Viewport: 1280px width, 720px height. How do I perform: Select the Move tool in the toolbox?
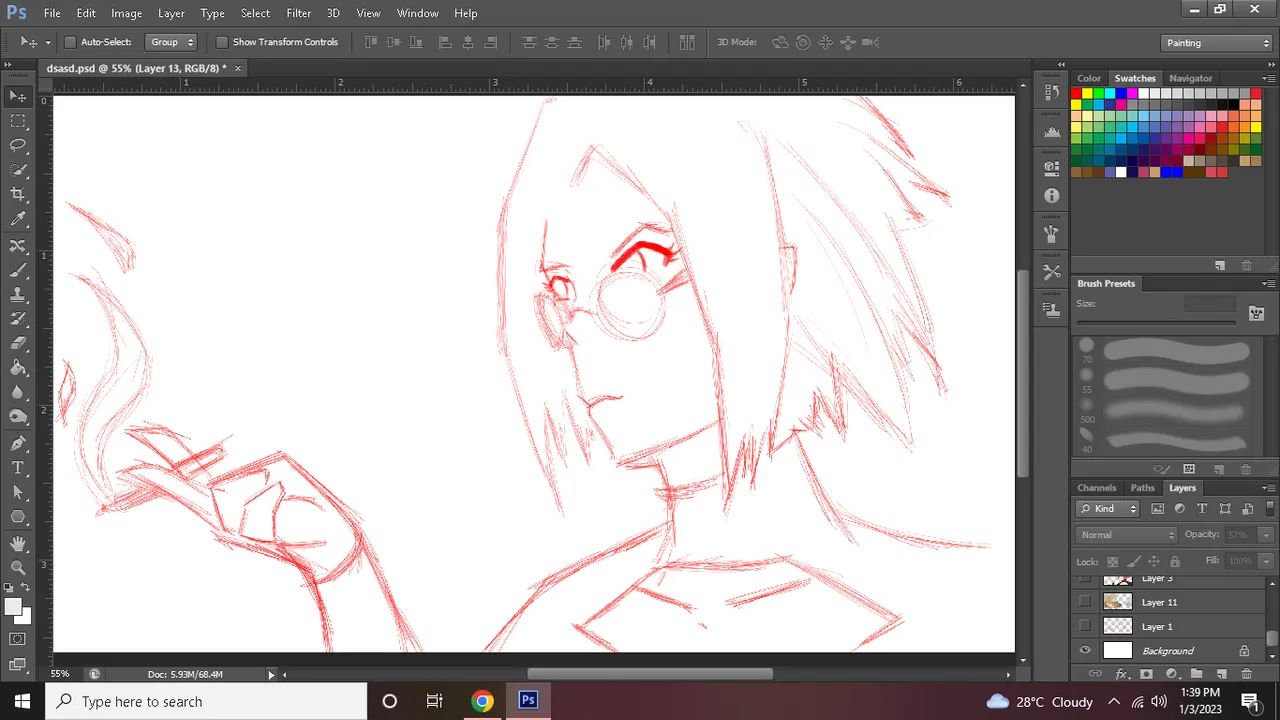(18, 96)
